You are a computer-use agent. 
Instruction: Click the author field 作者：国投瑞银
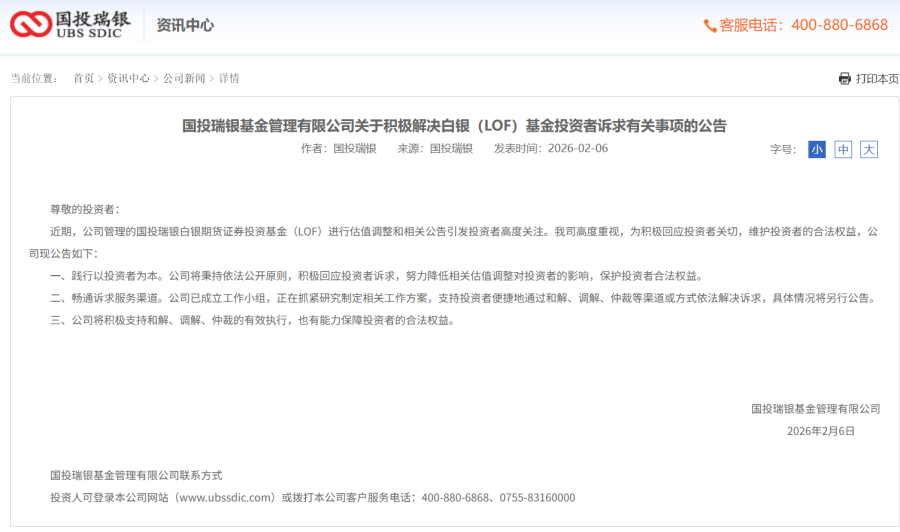click(x=338, y=148)
